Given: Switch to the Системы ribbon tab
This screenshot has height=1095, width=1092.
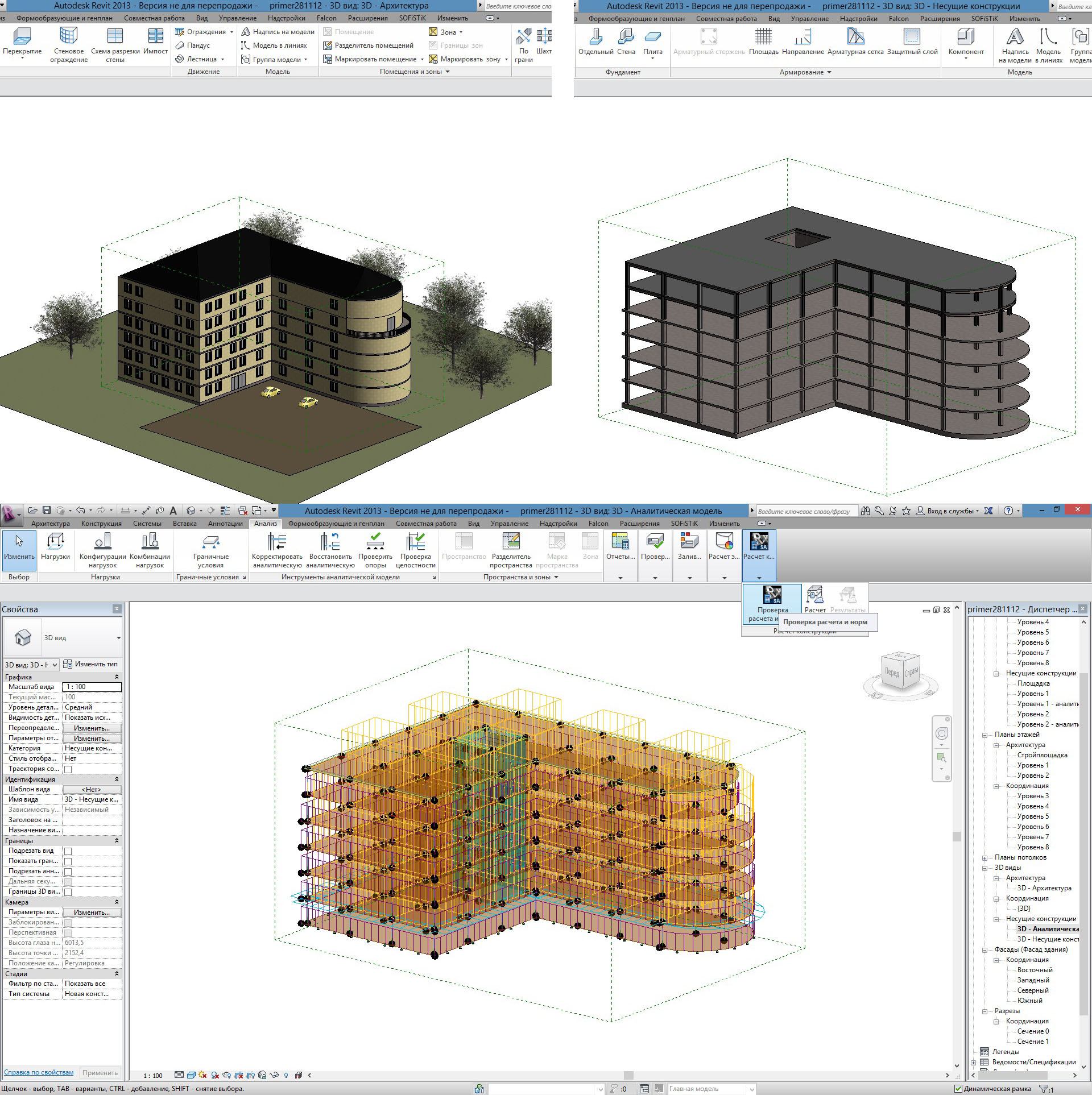Looking at the screenshot, I should [147, 524].
